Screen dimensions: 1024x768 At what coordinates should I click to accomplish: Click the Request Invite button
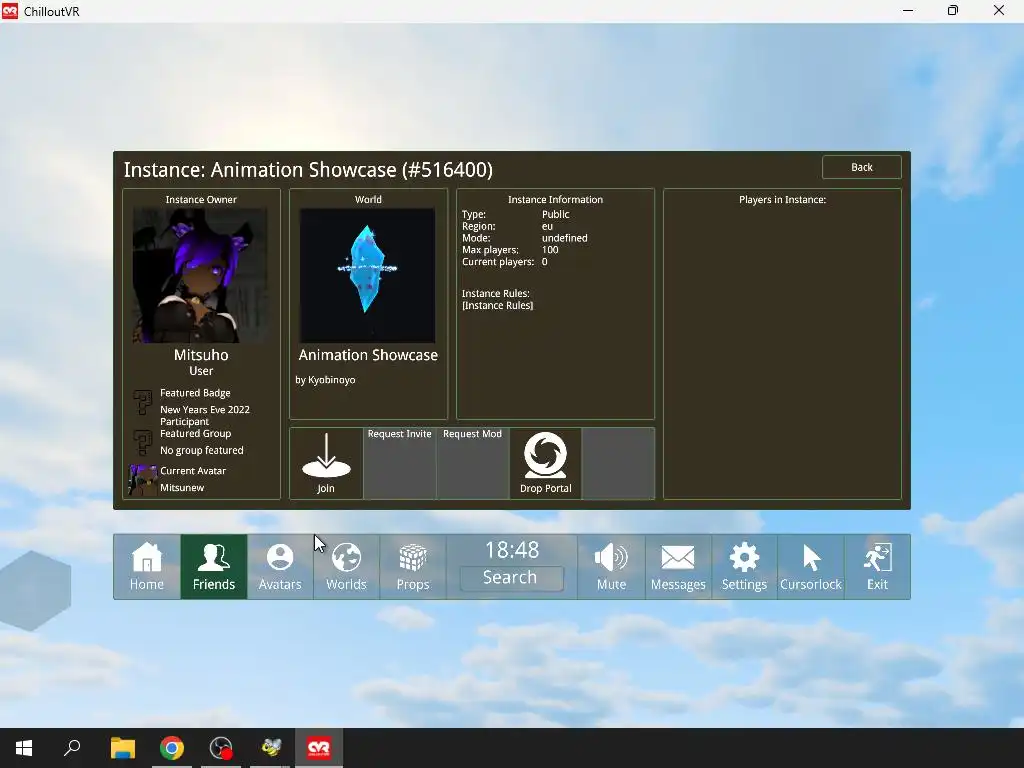(400, 464)
